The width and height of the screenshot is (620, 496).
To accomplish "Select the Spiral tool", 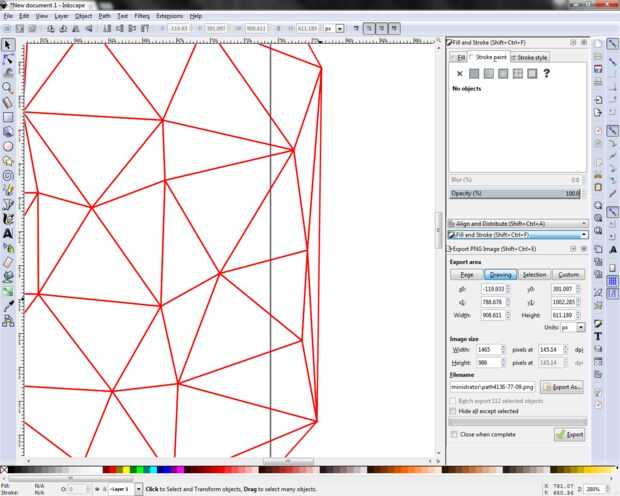I will tap(8, 176).
